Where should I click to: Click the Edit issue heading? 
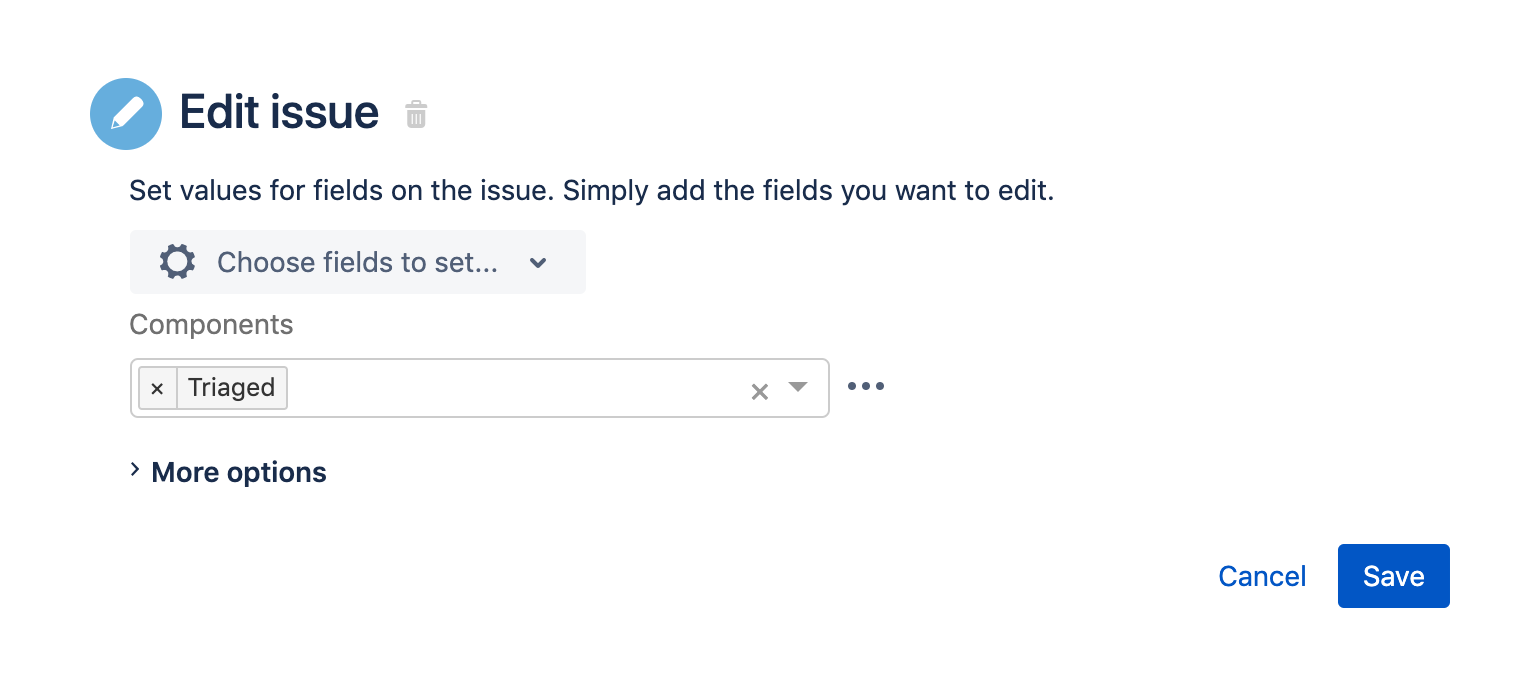(x=279, y=113)
